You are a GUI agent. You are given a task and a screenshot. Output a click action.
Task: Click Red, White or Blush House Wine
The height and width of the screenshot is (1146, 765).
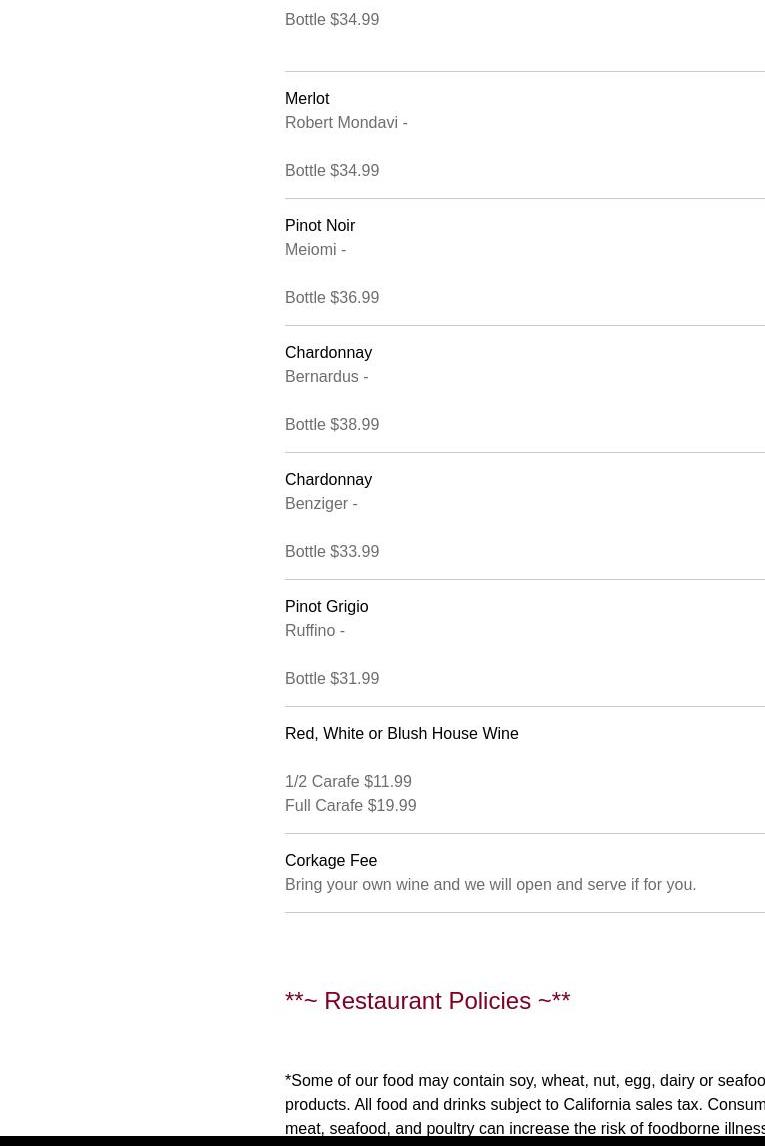coord(402,734)
